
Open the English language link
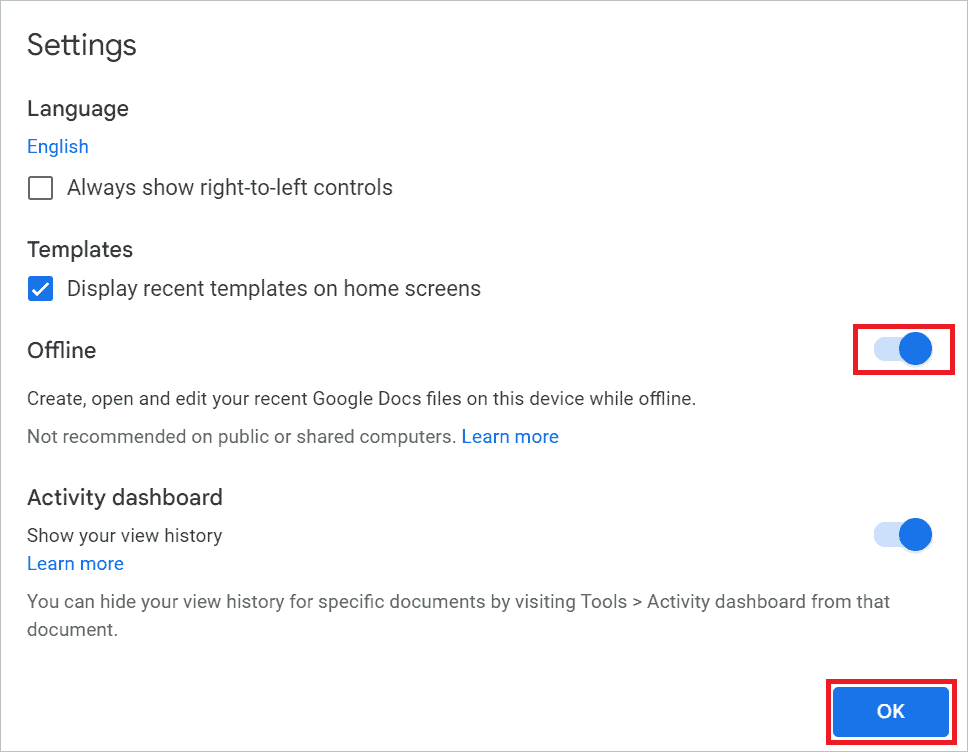tap(58, 147)
